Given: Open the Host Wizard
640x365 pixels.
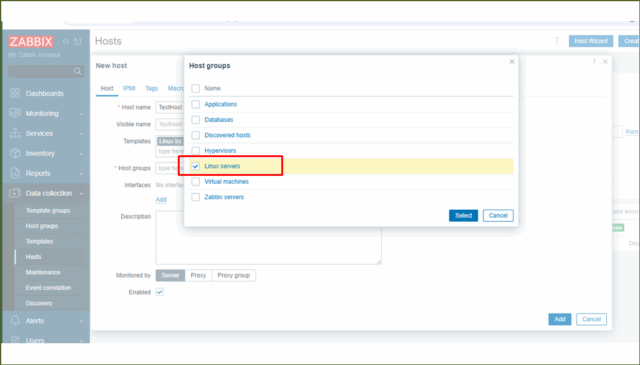Looking at the screenshot, I should pos(591,41).
